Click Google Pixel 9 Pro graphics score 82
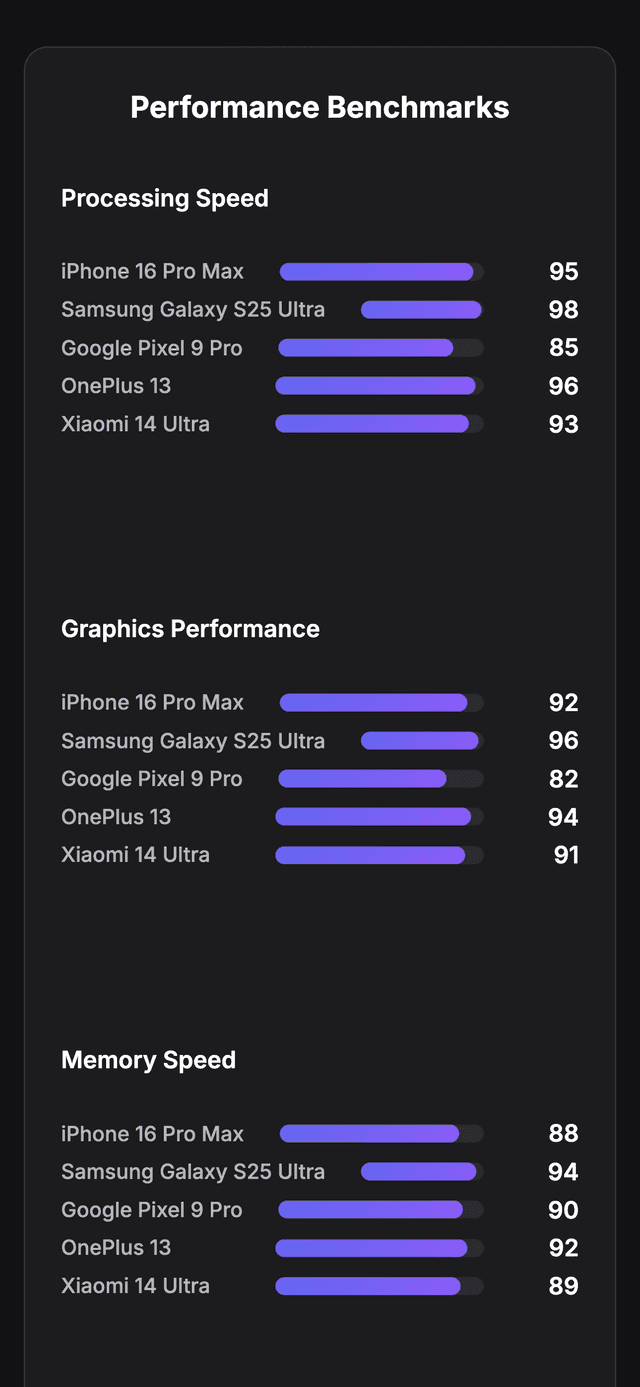 point(563,779)
